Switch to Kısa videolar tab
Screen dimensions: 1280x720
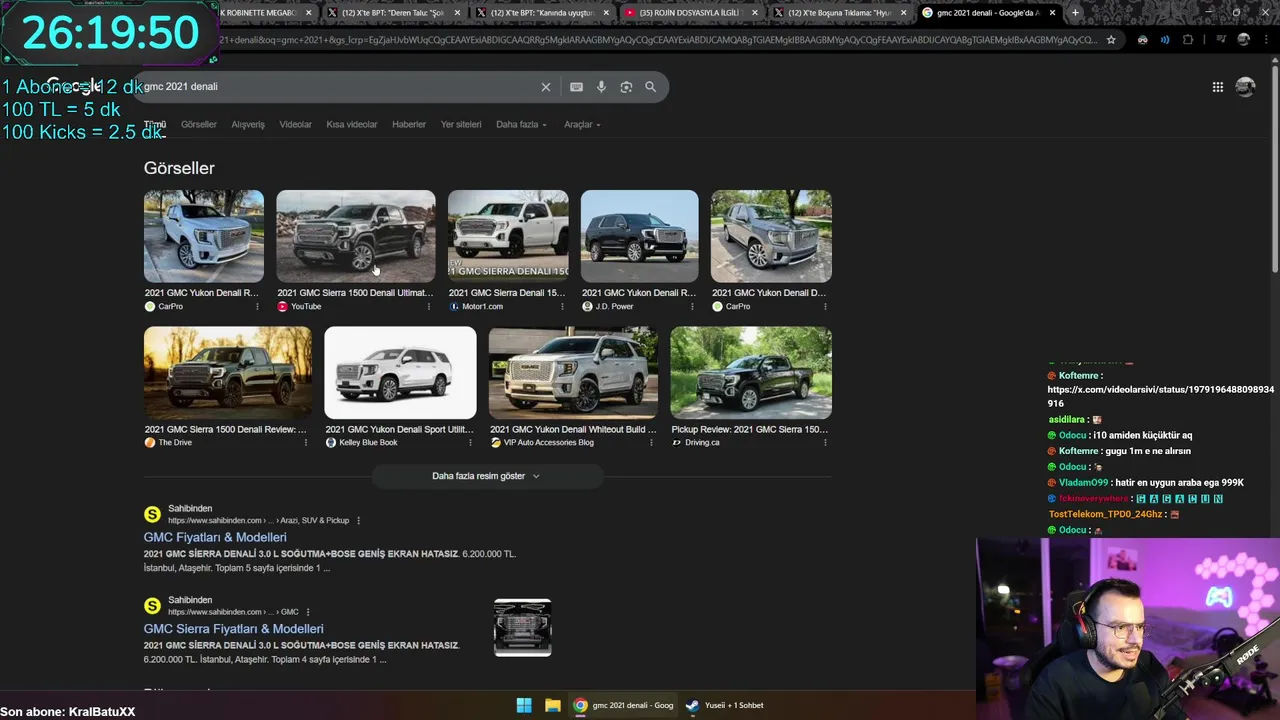[x=352, y=125]
